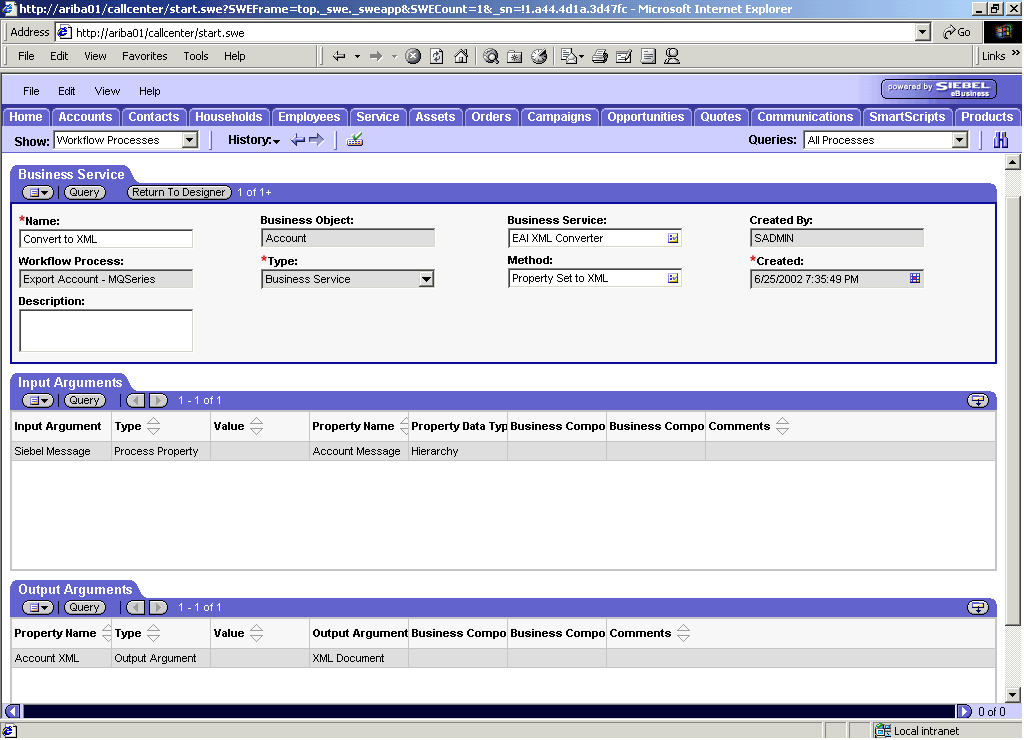Click Output Arguments previous record arrow
This screenshot has height=740, width=1024.
(136, 607)
